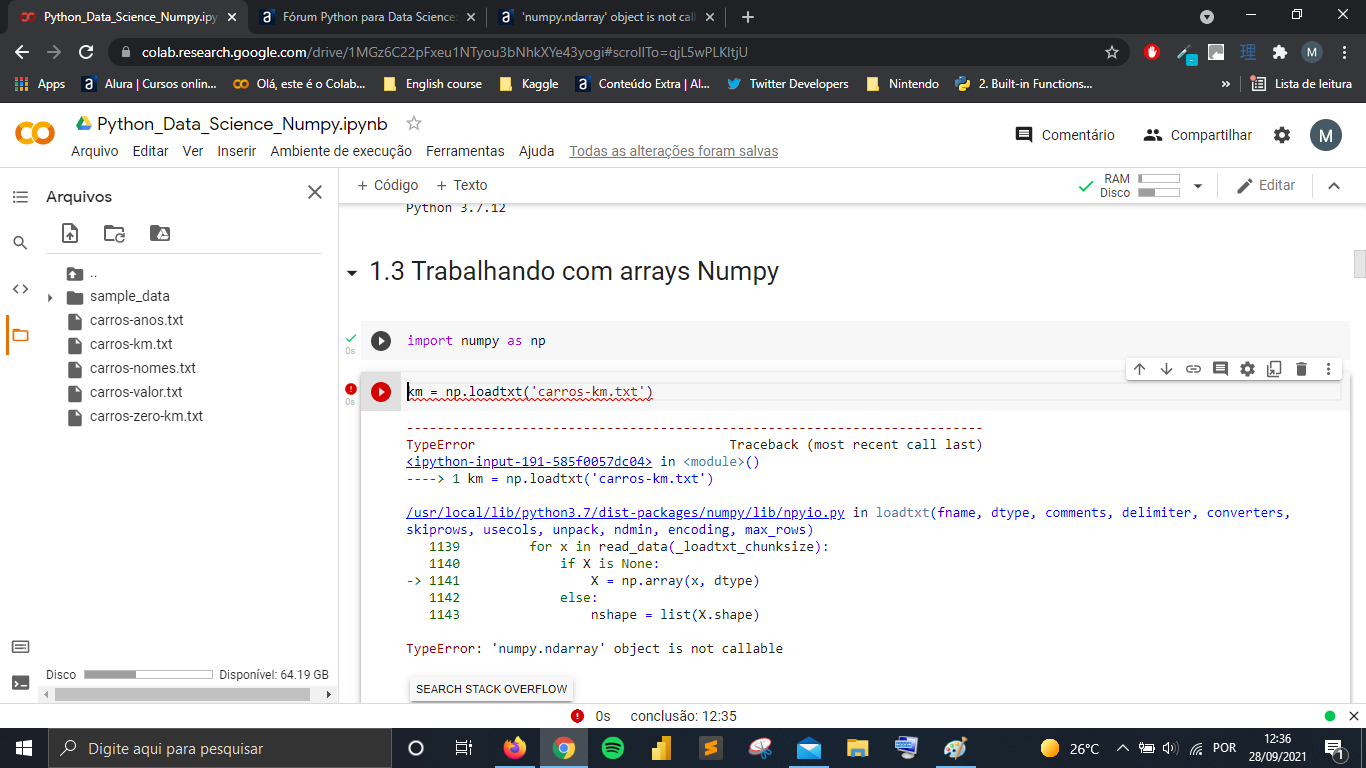Select carros-nomes.txt file

pyautogui.click(x=143, y=369)
